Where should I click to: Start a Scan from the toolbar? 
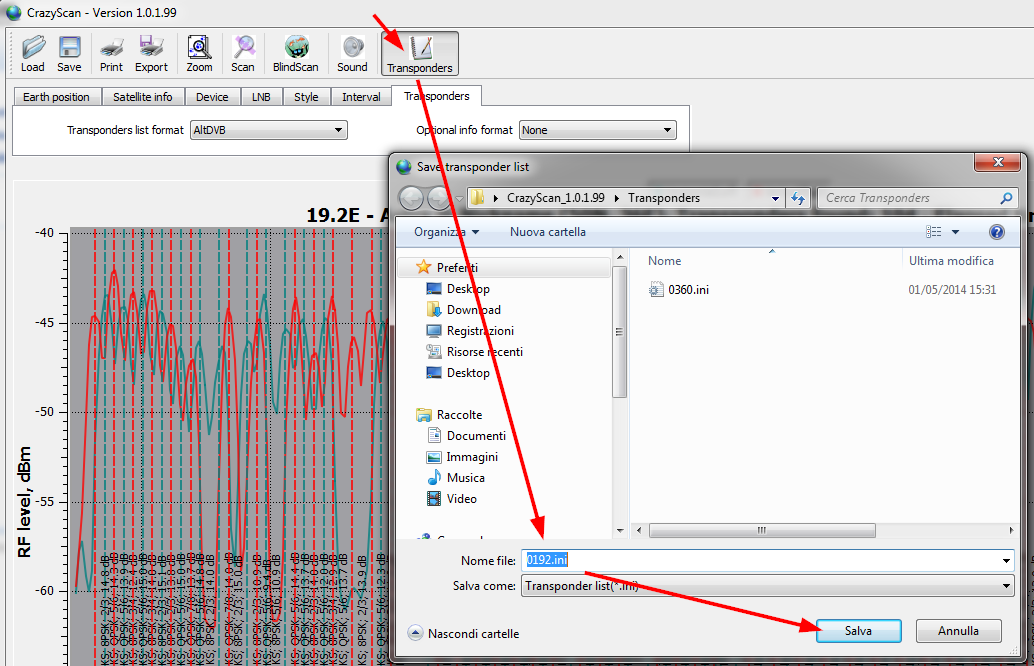point(243,54)
